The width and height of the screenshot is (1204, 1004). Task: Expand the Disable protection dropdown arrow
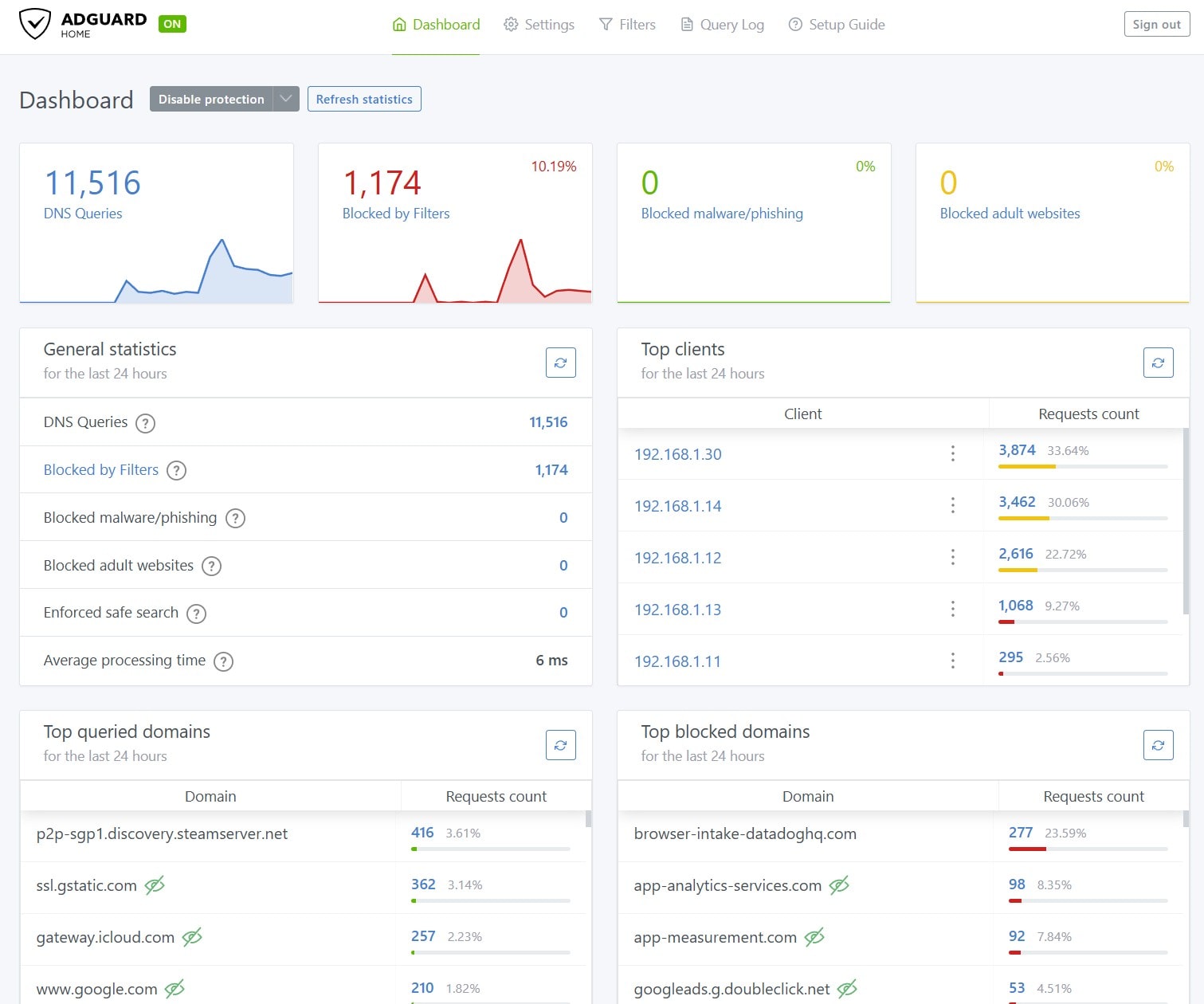[x=285, y=99]
